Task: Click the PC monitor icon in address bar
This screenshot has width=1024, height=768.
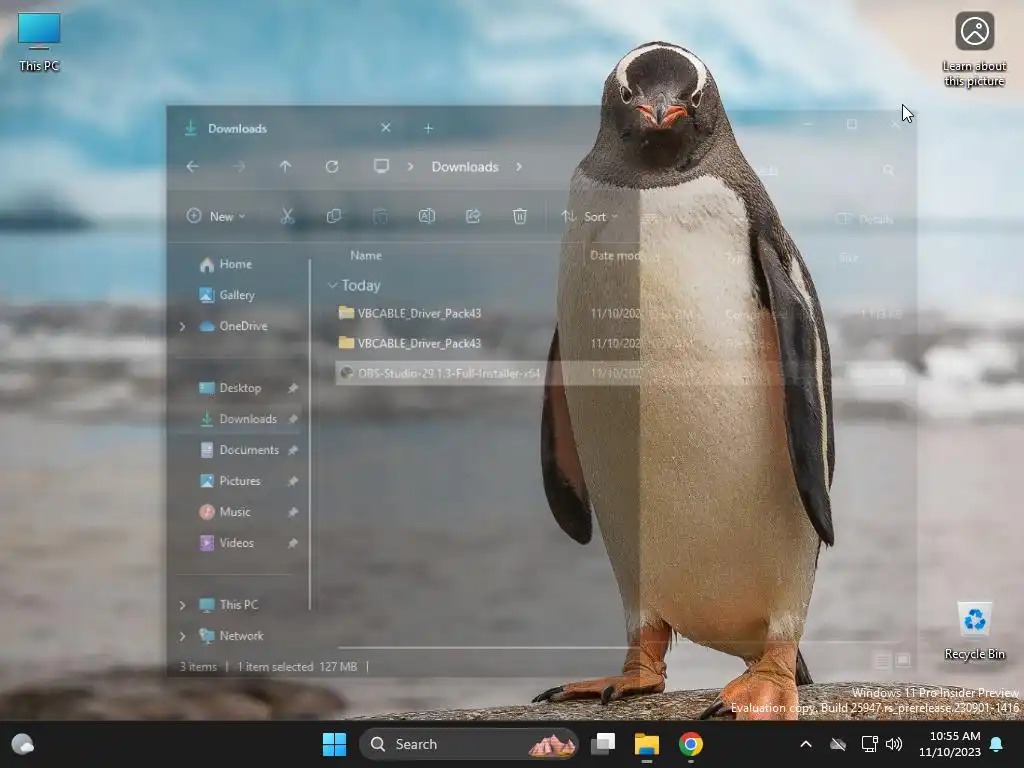Action: coord(381,167)
